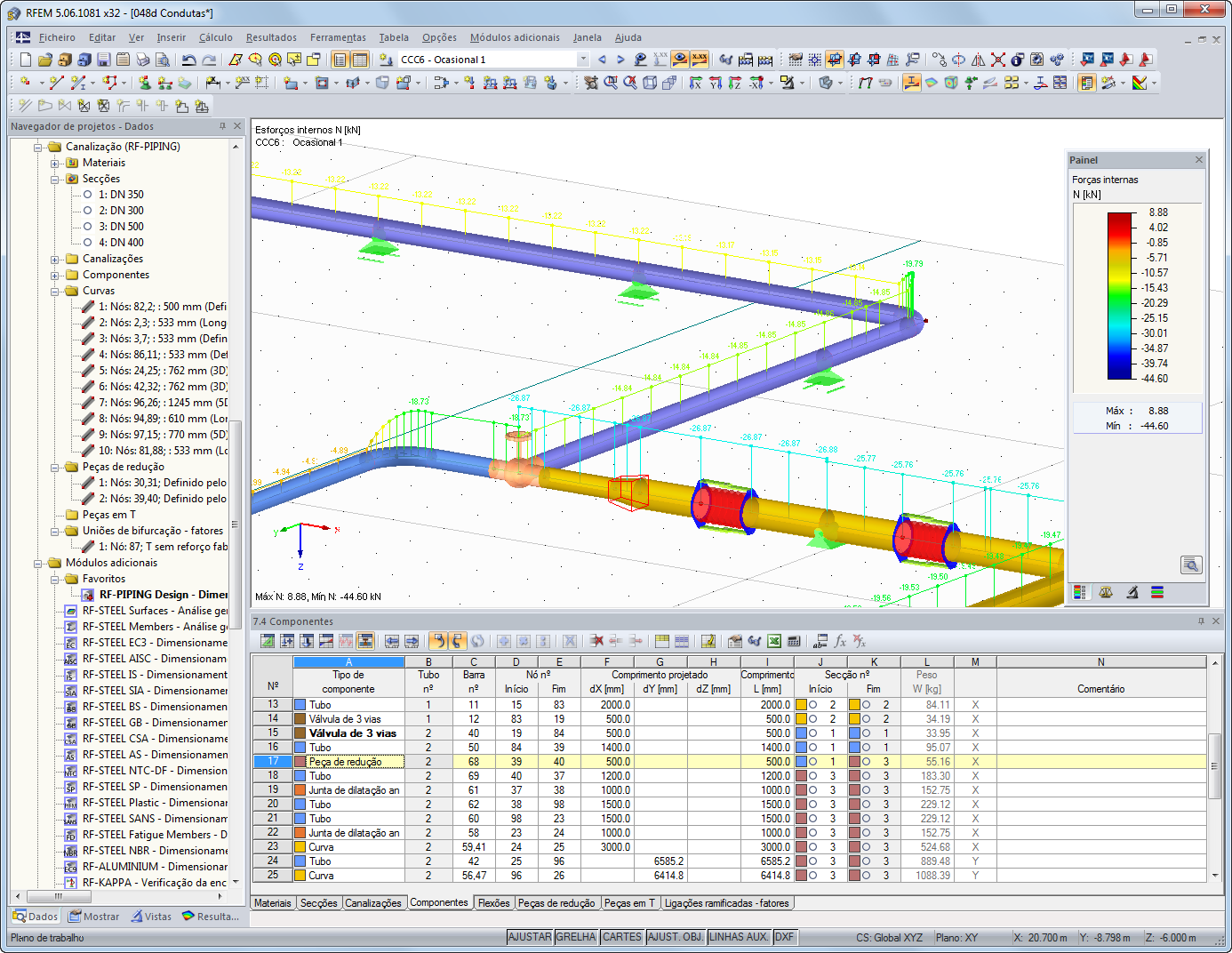Select section 2: DN 300 radio

pos(88,211)
